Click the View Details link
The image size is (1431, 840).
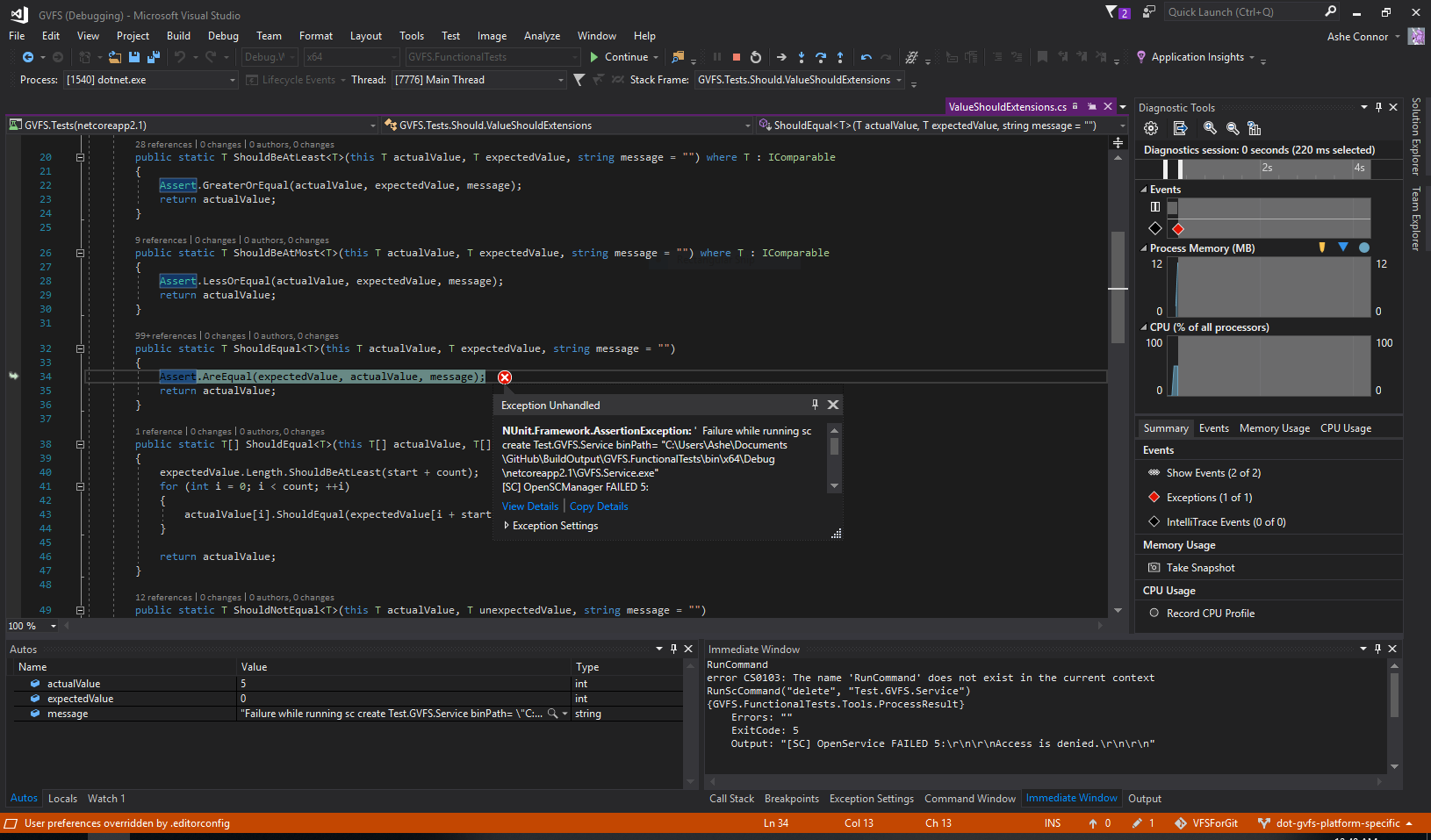pos(530,506)
